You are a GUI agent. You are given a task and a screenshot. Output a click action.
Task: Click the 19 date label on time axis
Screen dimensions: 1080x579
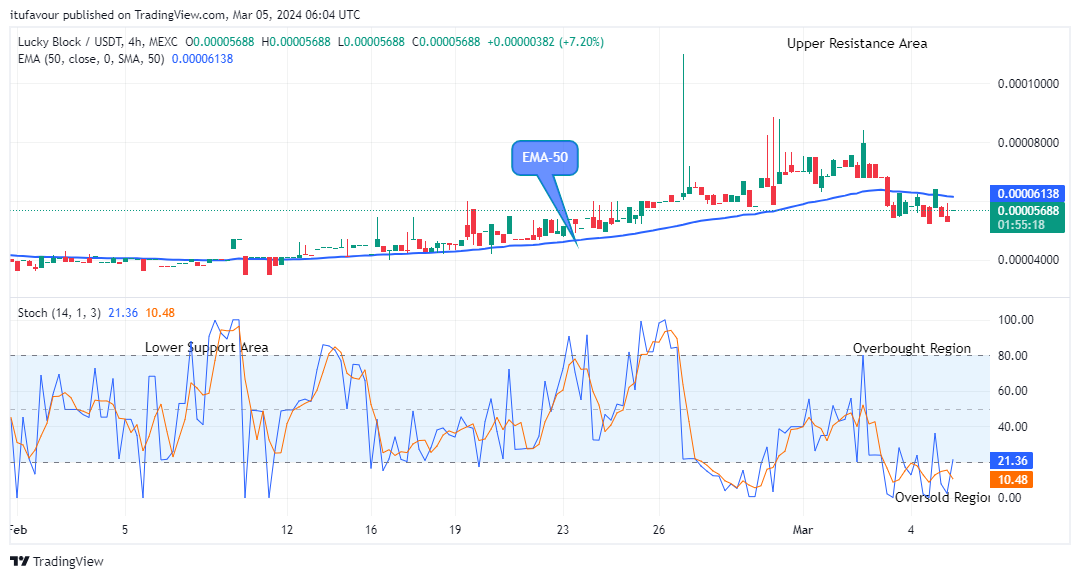click(x=455, y=529)
